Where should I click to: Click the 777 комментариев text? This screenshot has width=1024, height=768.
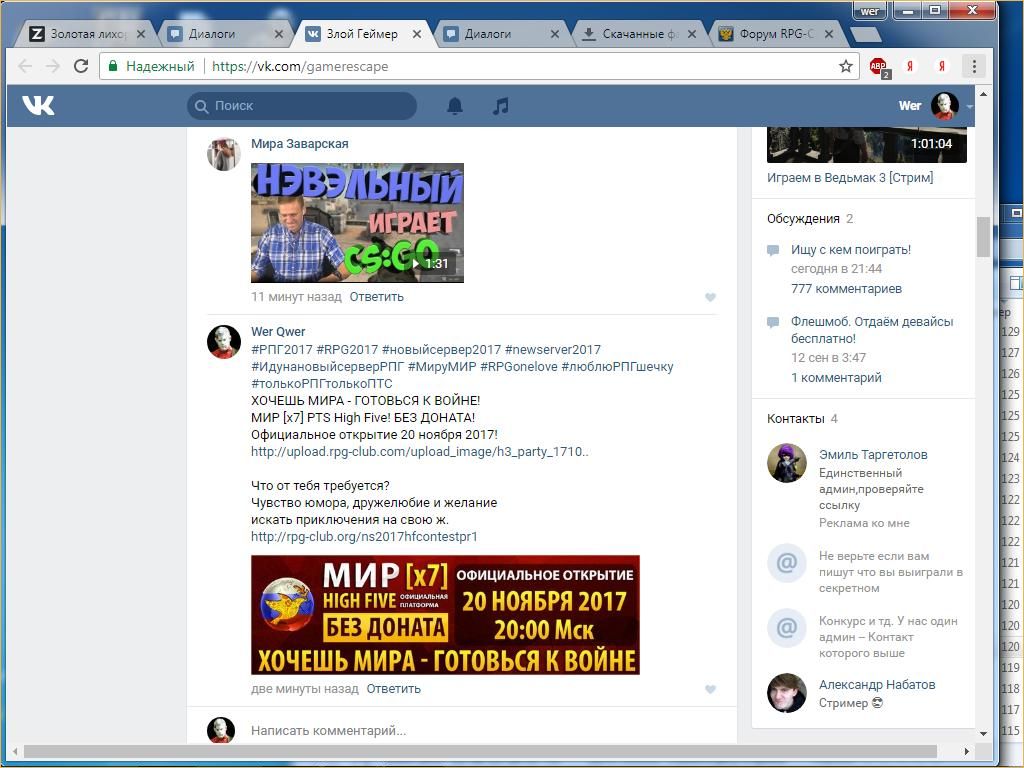[x=846, y=289]
